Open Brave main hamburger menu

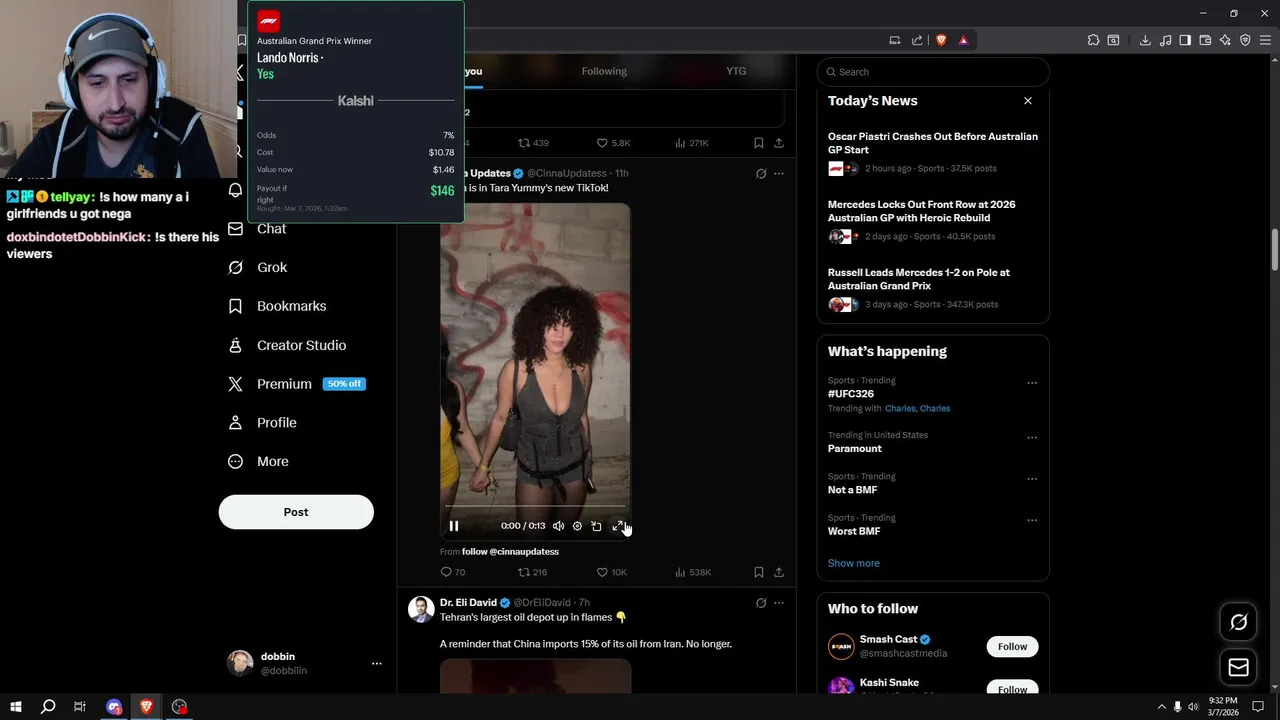(1265, 40)
